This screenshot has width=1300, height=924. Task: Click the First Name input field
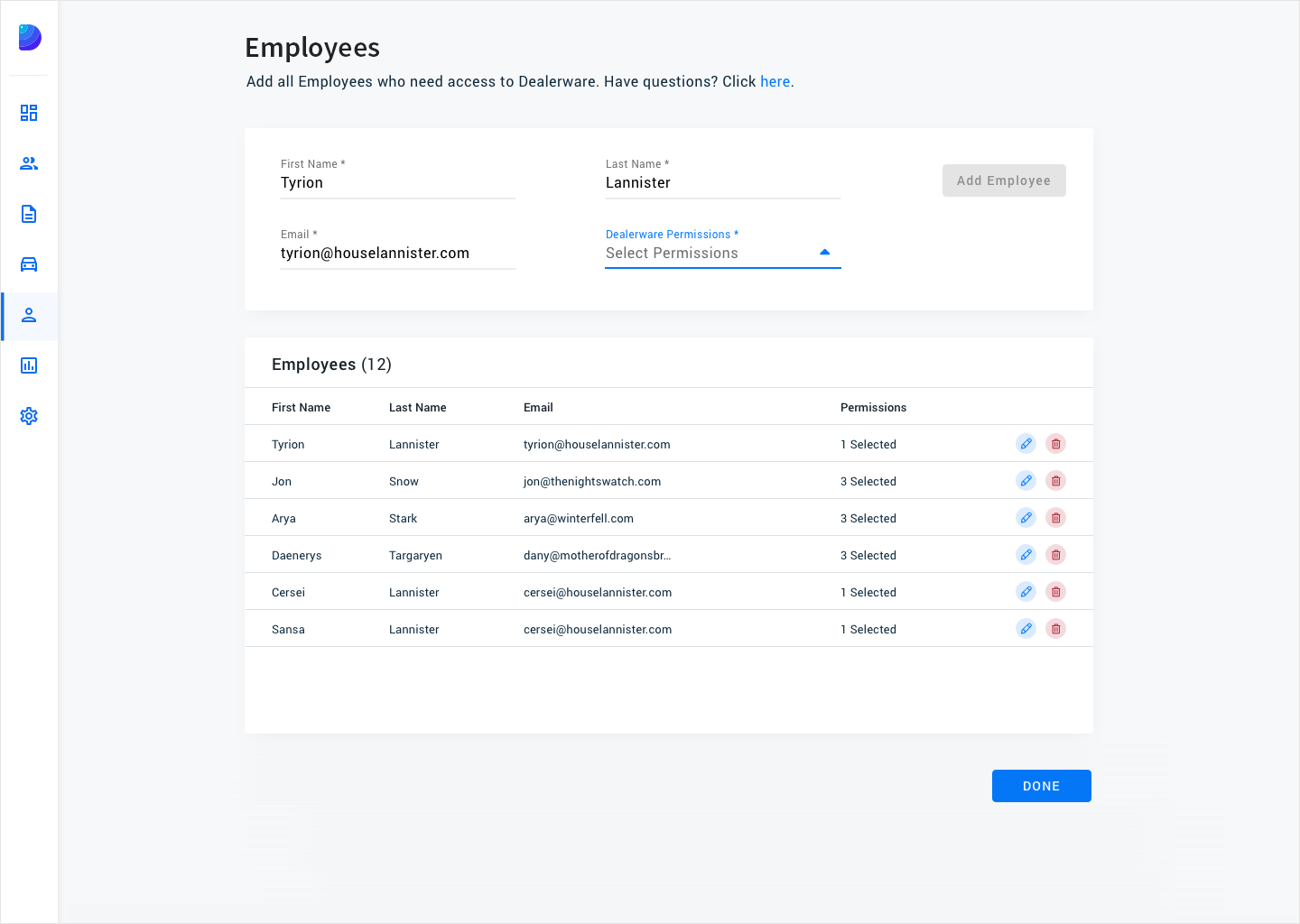pyautogui.click(x=397, y=183)
